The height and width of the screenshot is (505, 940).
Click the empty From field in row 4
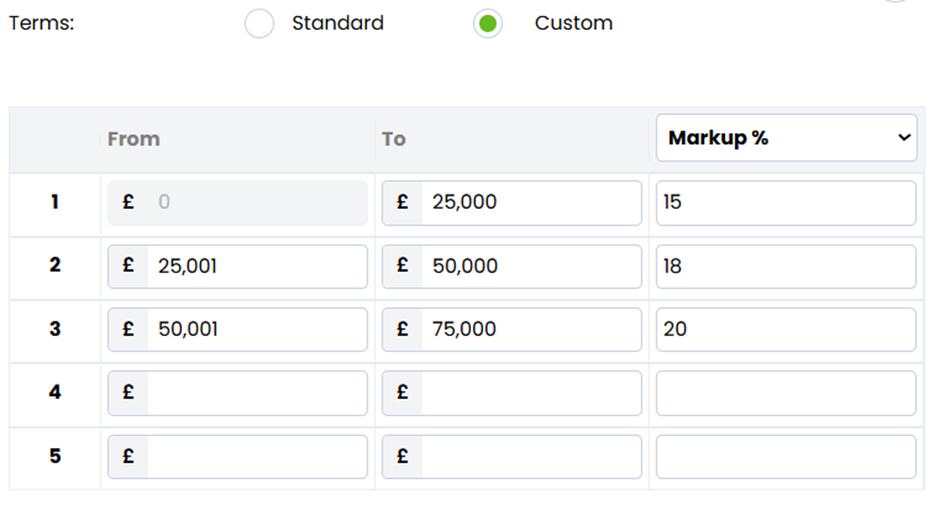pyautogui.click(x=256, y=393)
